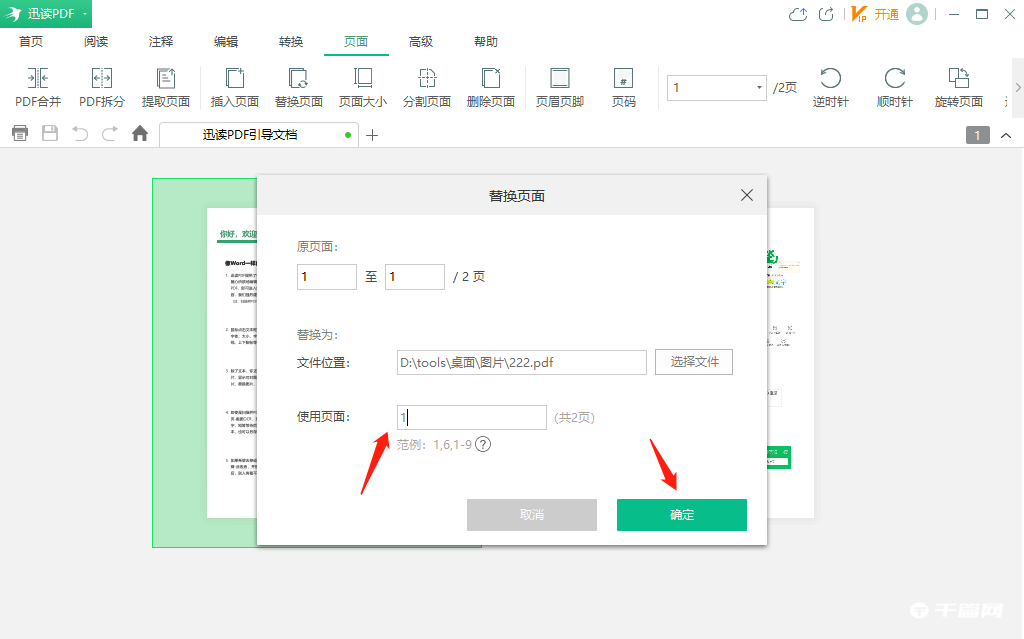Open the PDF拆分 split tool
Image resolution: width=1024 pixels, height=639 pixels.
[x=101, y=88]
